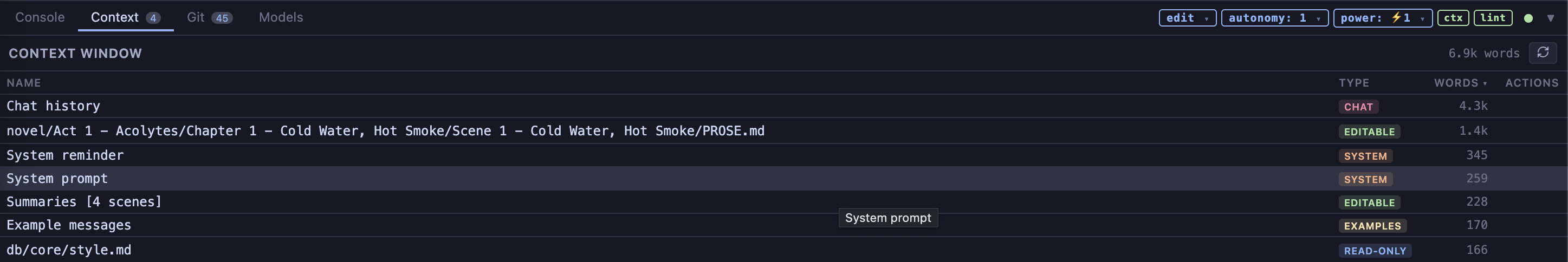Select the Context tab
The height and width of the screenshot is (262, 1568).
pos(125,17)
